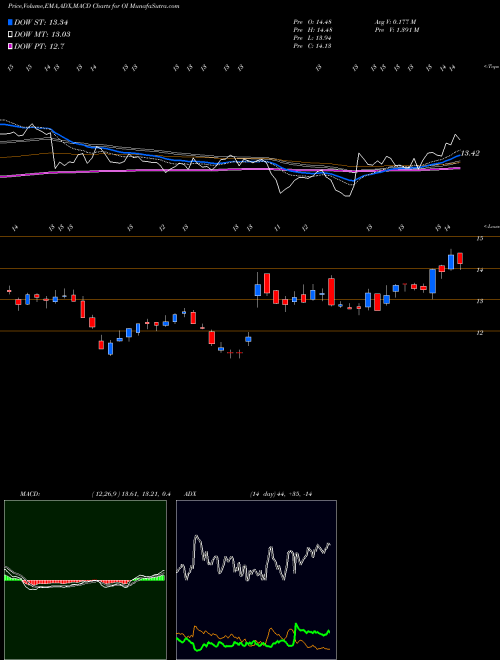This screenshot has height=660, width=500.
Task: Select the 'DOW MT: 13.03' legend text
Action: click(42, 35)
